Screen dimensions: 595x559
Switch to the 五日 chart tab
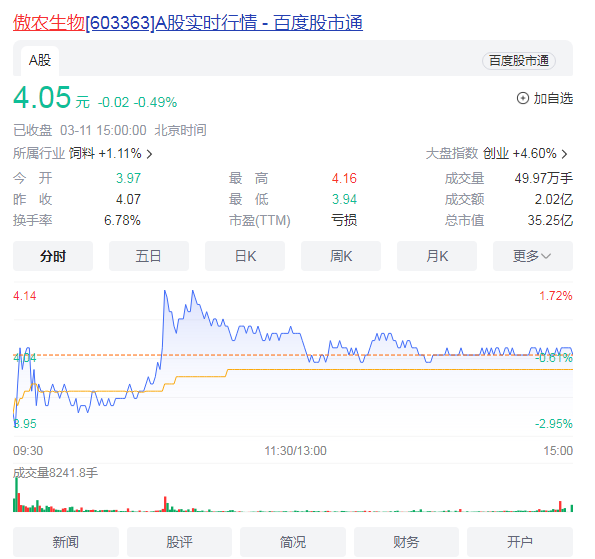click(149, 256)
